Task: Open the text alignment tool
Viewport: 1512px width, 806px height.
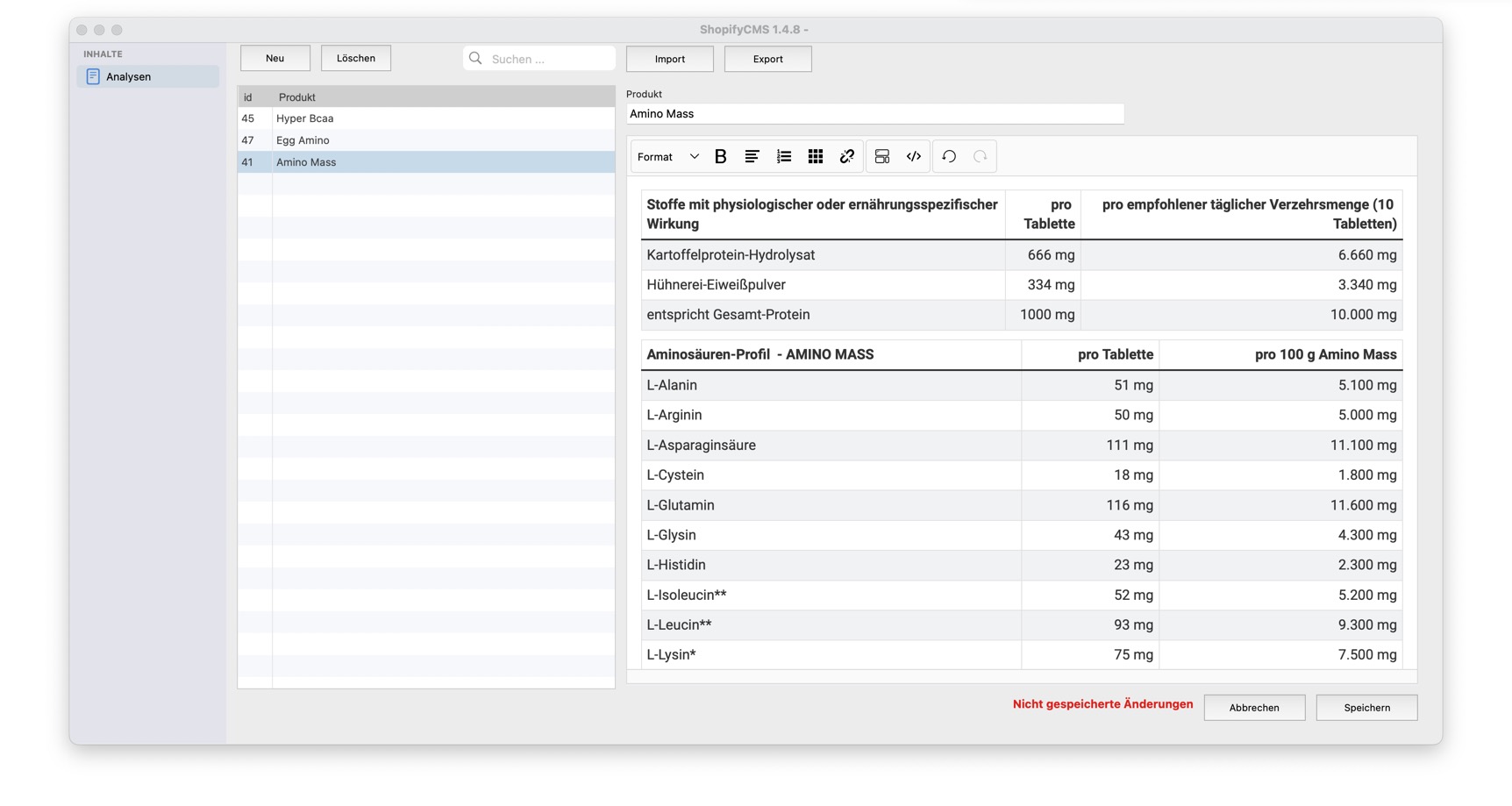Action: (x=752, y=157)
